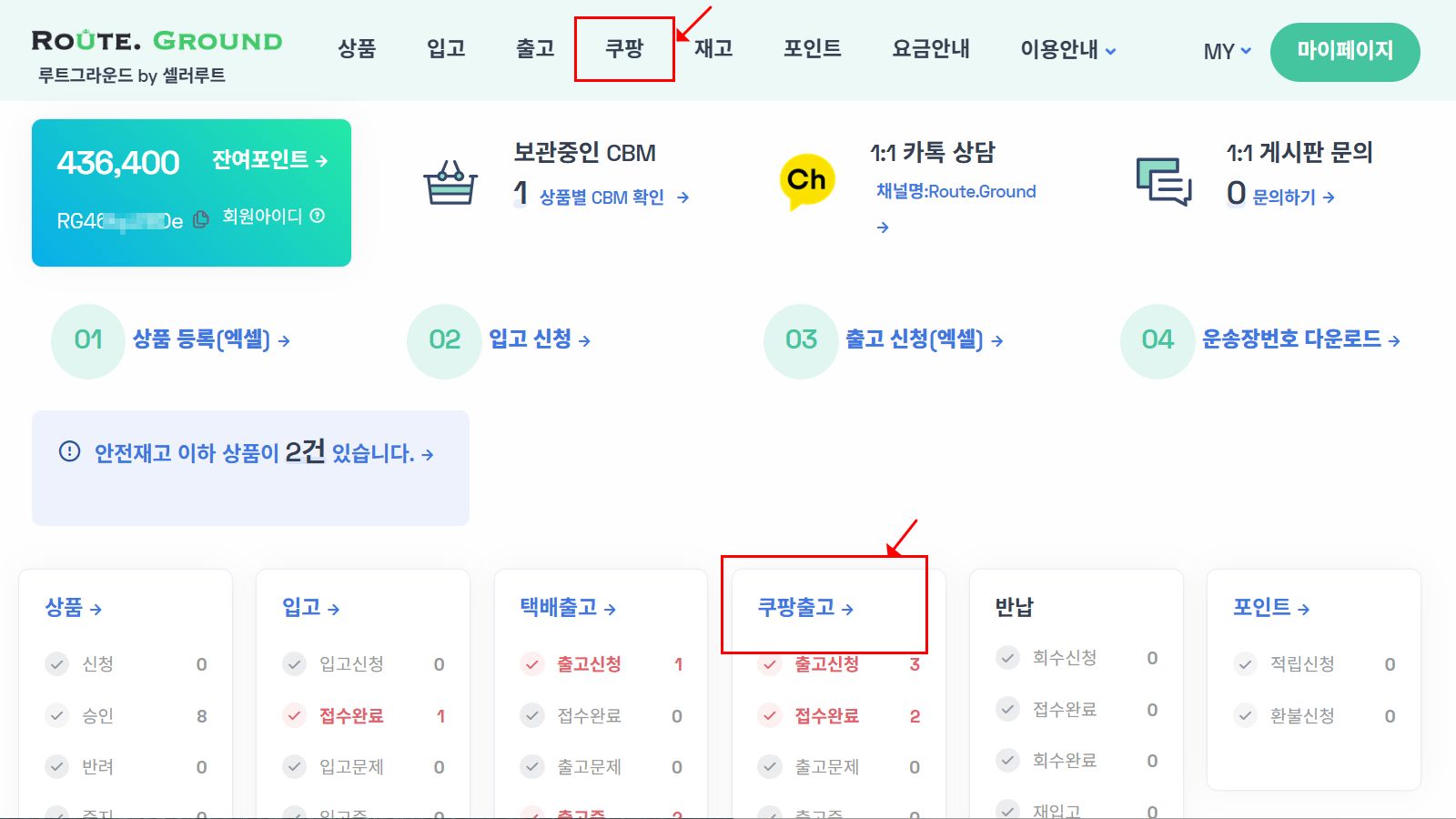Open the MY dropdown in the header
This screenshot has width=1456, height=819.
tap(1226, 52)
